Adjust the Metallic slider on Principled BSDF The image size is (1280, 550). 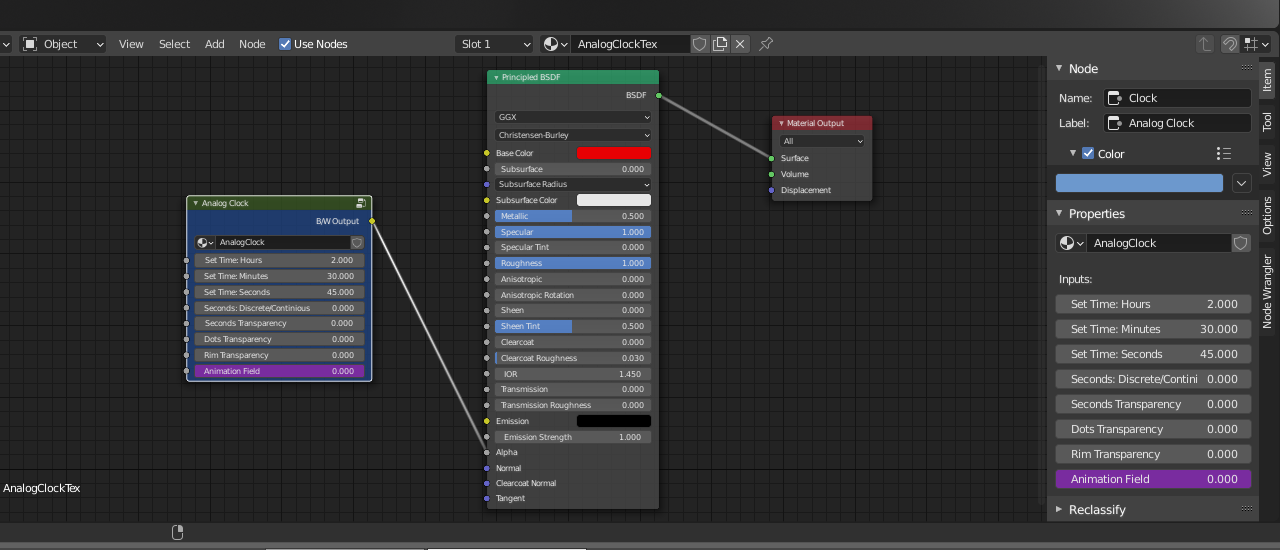click(573, 216)
